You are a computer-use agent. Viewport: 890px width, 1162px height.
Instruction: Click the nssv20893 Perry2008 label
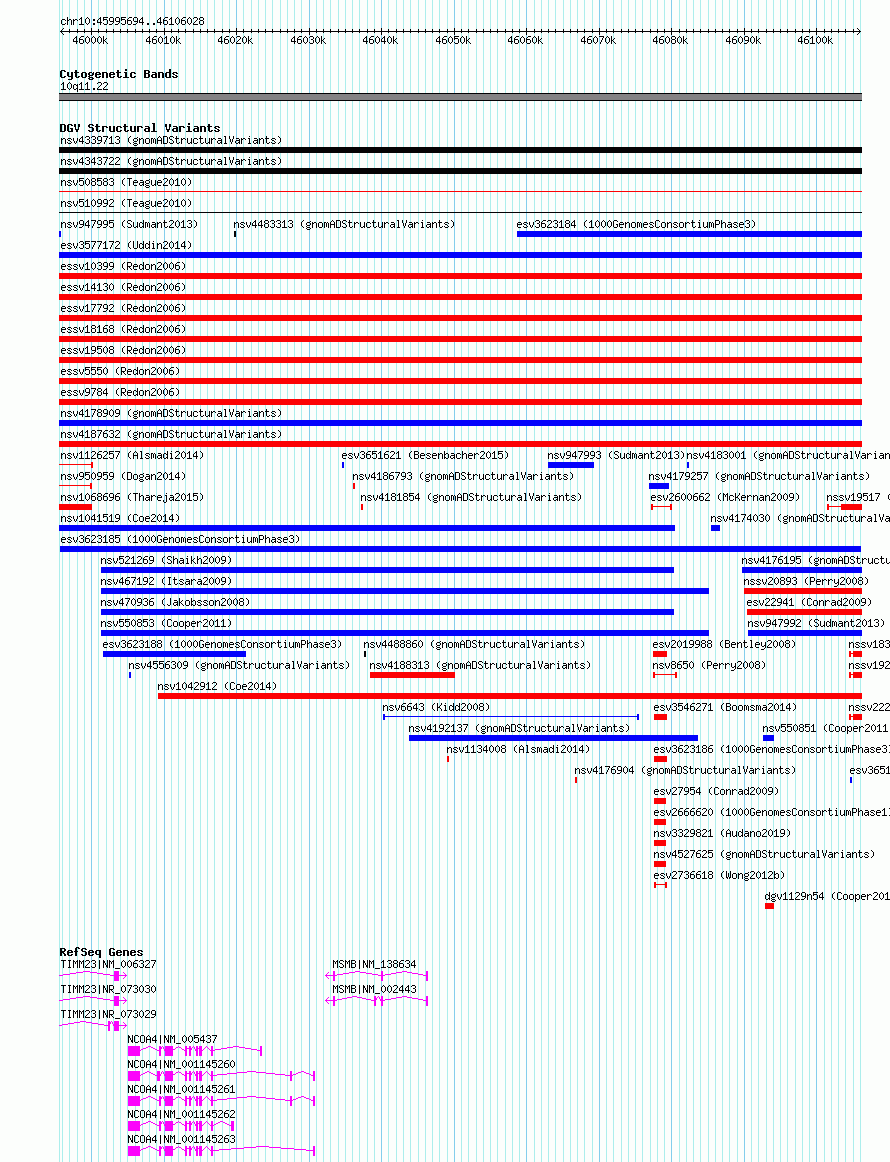tap(806, 581)
